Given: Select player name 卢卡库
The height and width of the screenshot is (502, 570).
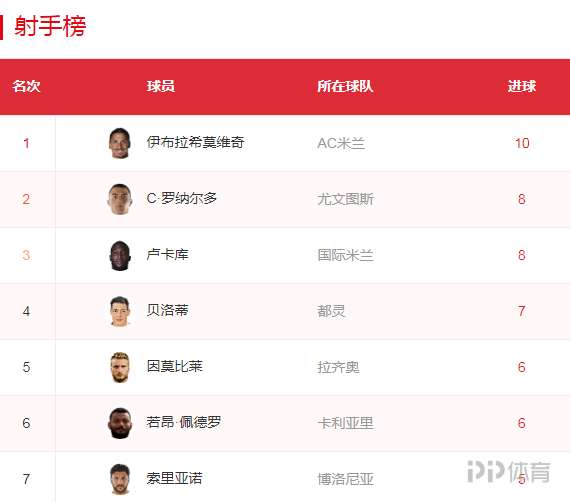Looking at the screenshot, I should tap(167, 254).
